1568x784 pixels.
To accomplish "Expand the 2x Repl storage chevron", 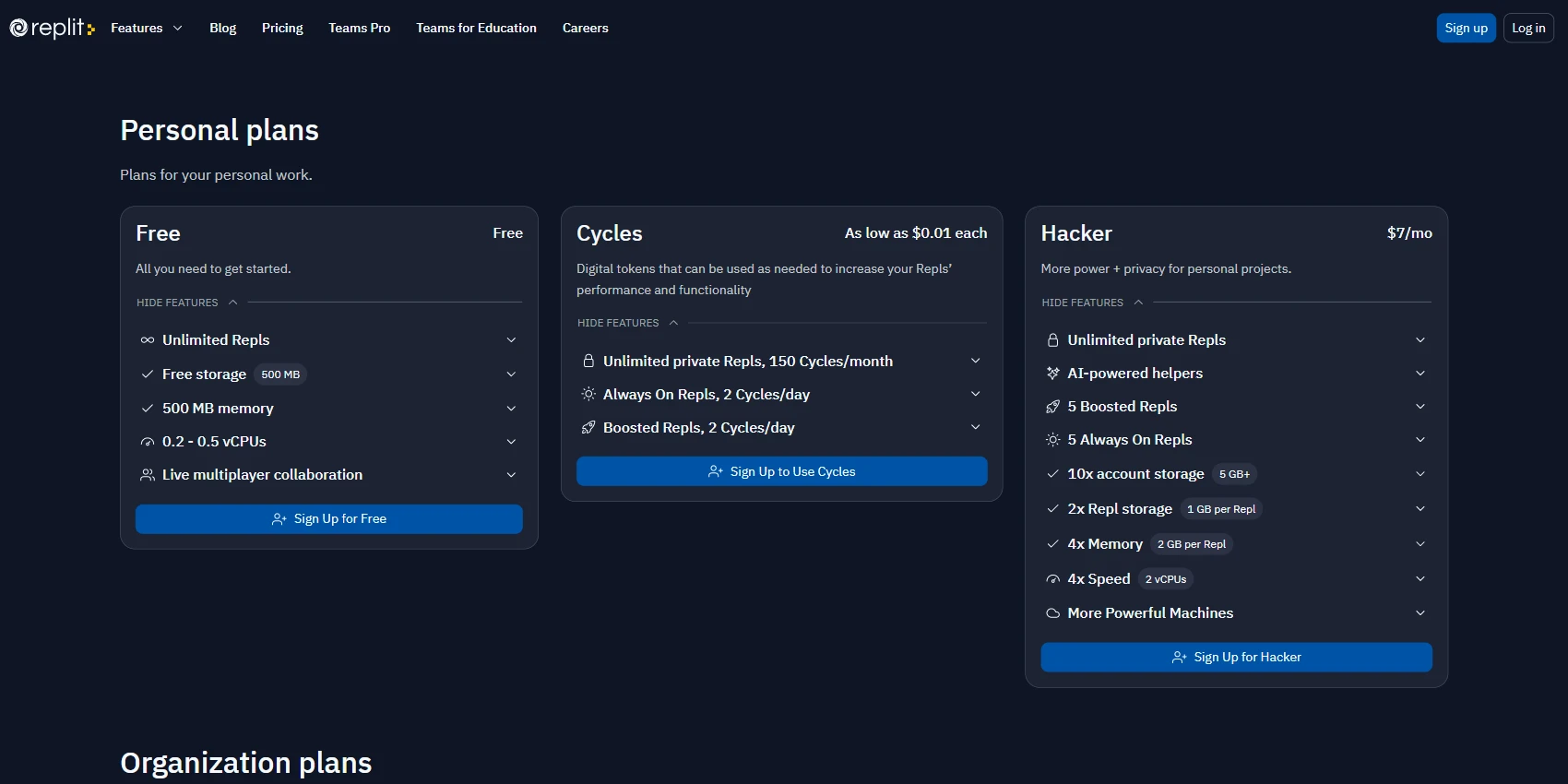I will point(1420,509).
